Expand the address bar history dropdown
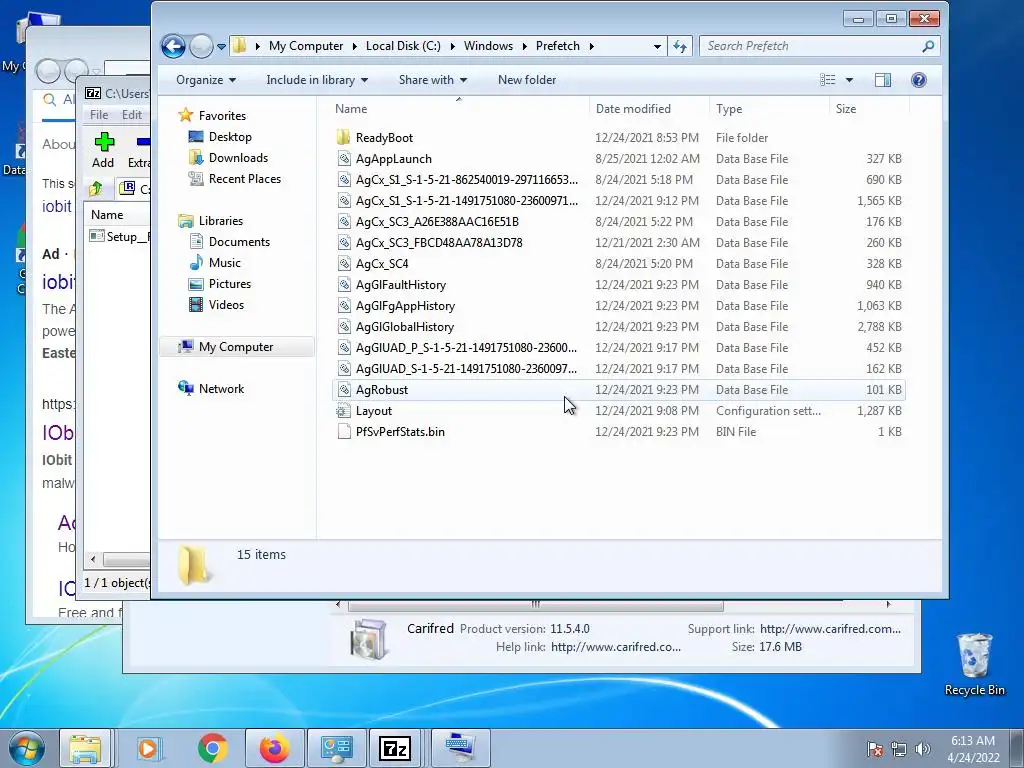 (657, 46)
